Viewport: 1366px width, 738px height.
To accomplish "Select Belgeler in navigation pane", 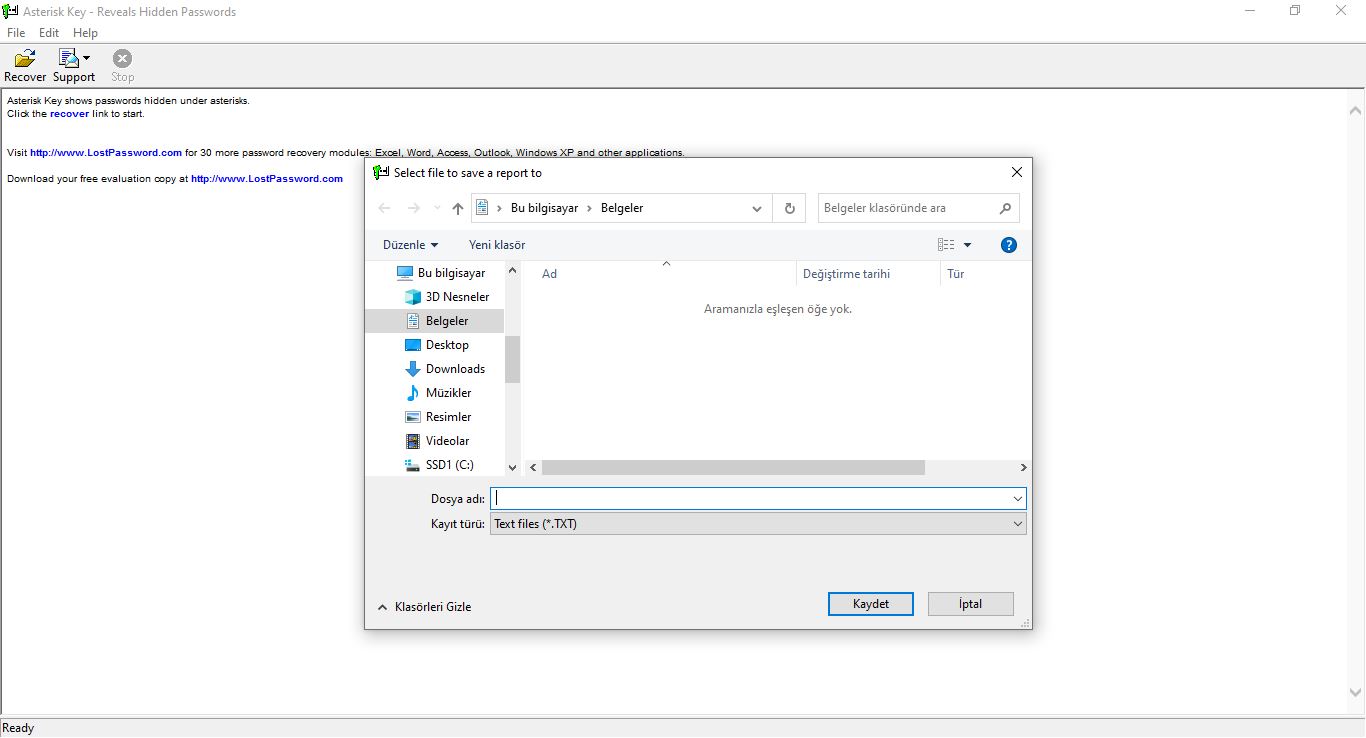I will click(434, 321).
